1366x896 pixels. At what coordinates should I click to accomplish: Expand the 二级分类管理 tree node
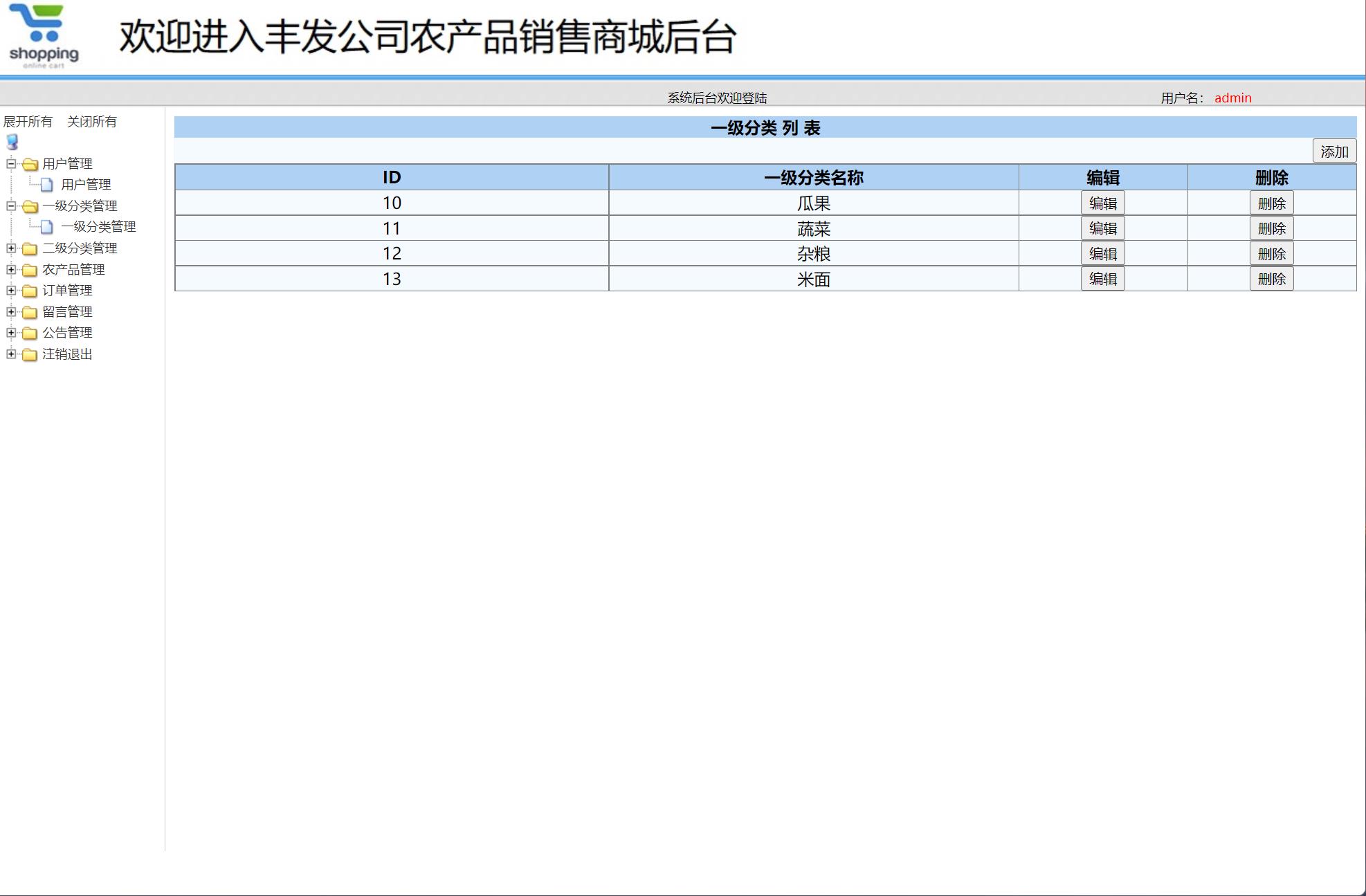[x=10, y=248]
